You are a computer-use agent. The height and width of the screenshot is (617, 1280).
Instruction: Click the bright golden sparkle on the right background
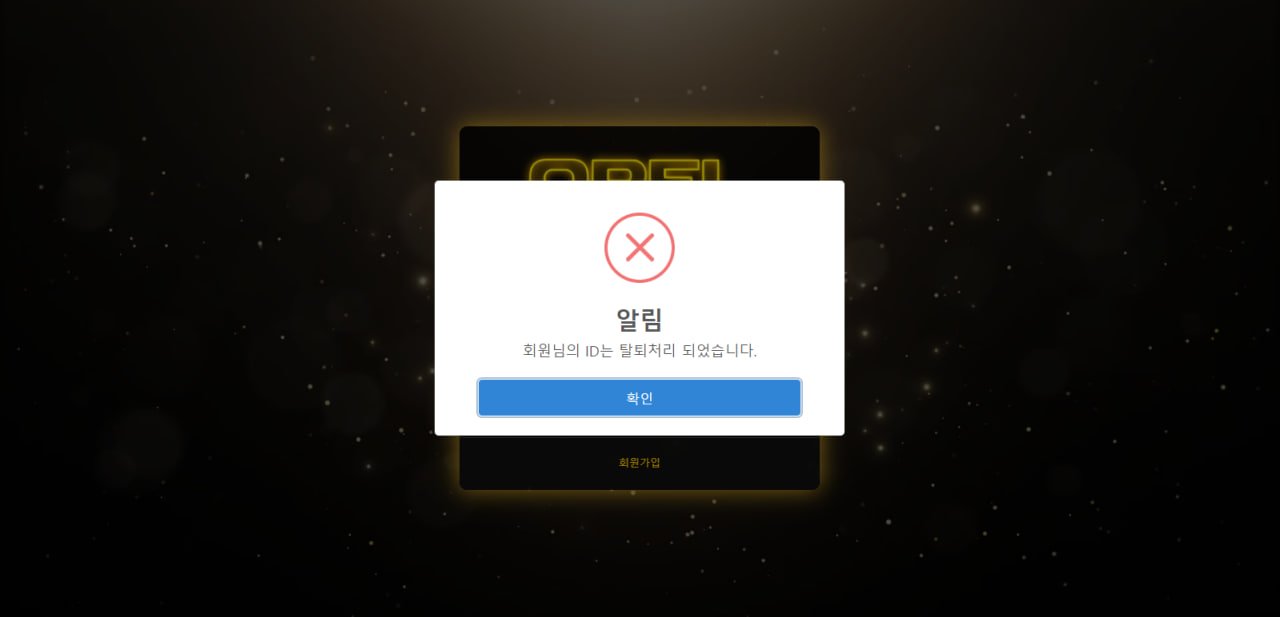(975, 208)
